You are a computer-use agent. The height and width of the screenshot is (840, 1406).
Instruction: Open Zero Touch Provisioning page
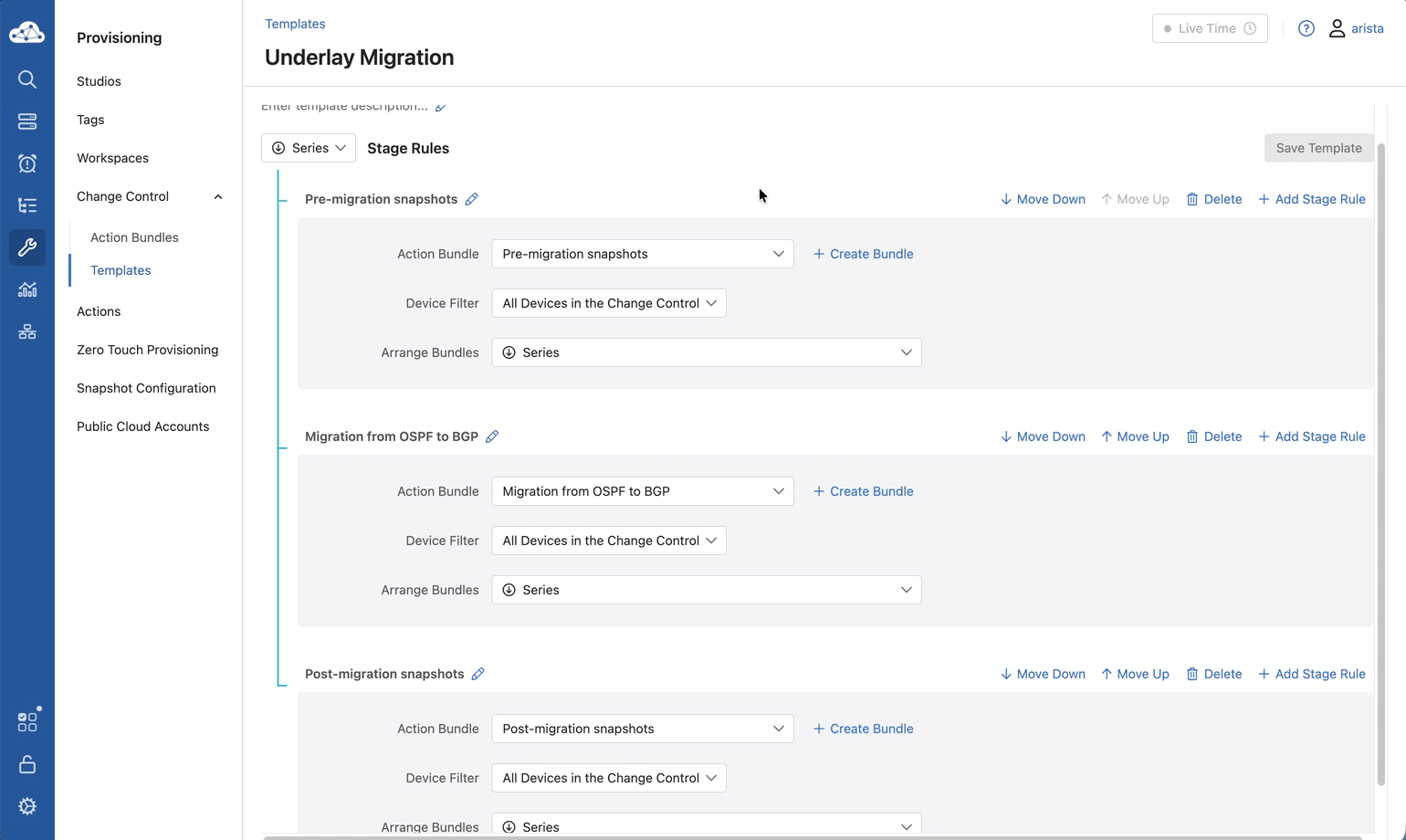147,350
